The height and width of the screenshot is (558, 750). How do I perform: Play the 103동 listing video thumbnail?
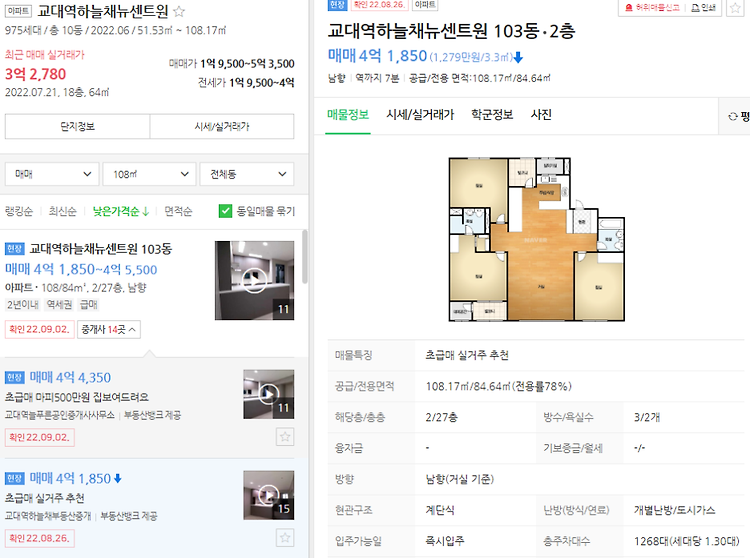coord(254,280)
